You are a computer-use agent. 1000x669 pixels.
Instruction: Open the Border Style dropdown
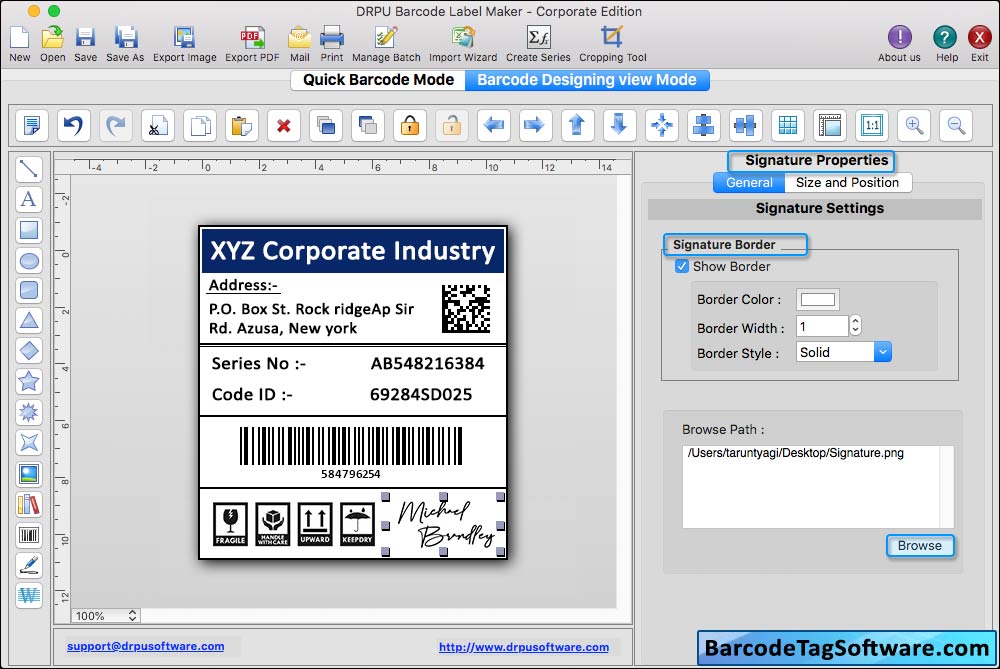point(843,352)
